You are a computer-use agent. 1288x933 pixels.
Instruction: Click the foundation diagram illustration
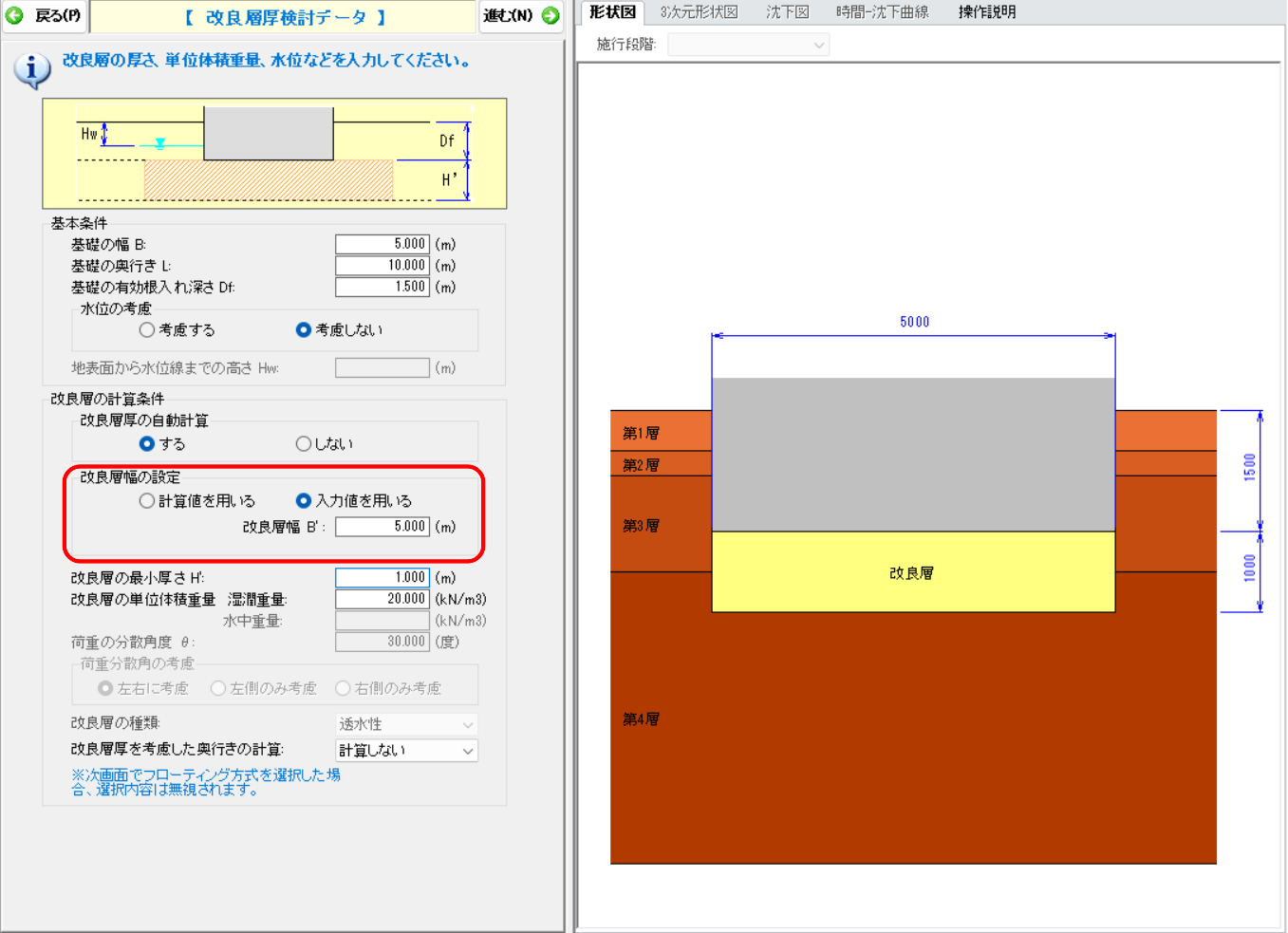(274, 154)
